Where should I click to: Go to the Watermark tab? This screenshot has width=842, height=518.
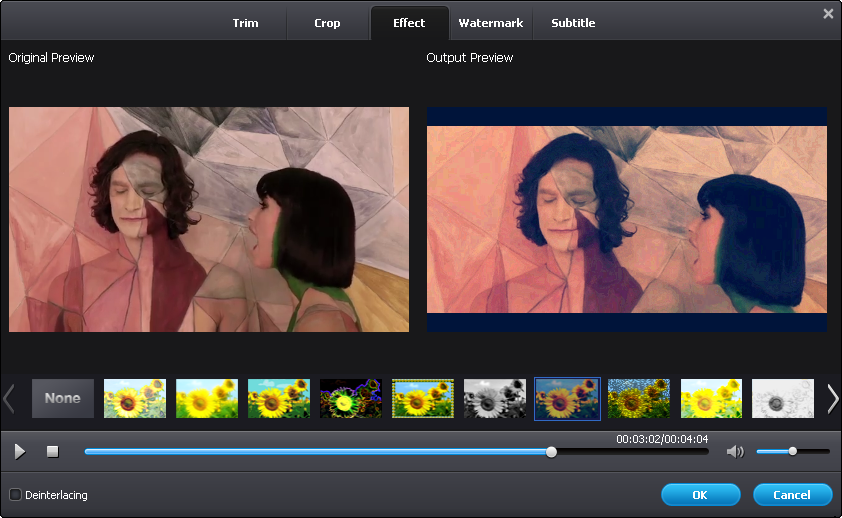tap(490, 23)
